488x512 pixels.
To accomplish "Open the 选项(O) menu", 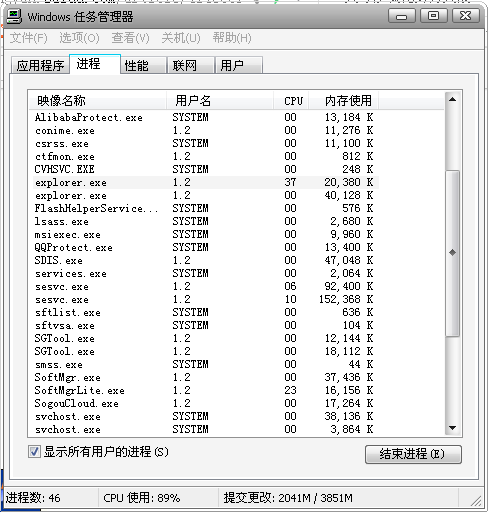I will (x=79, y=38).
